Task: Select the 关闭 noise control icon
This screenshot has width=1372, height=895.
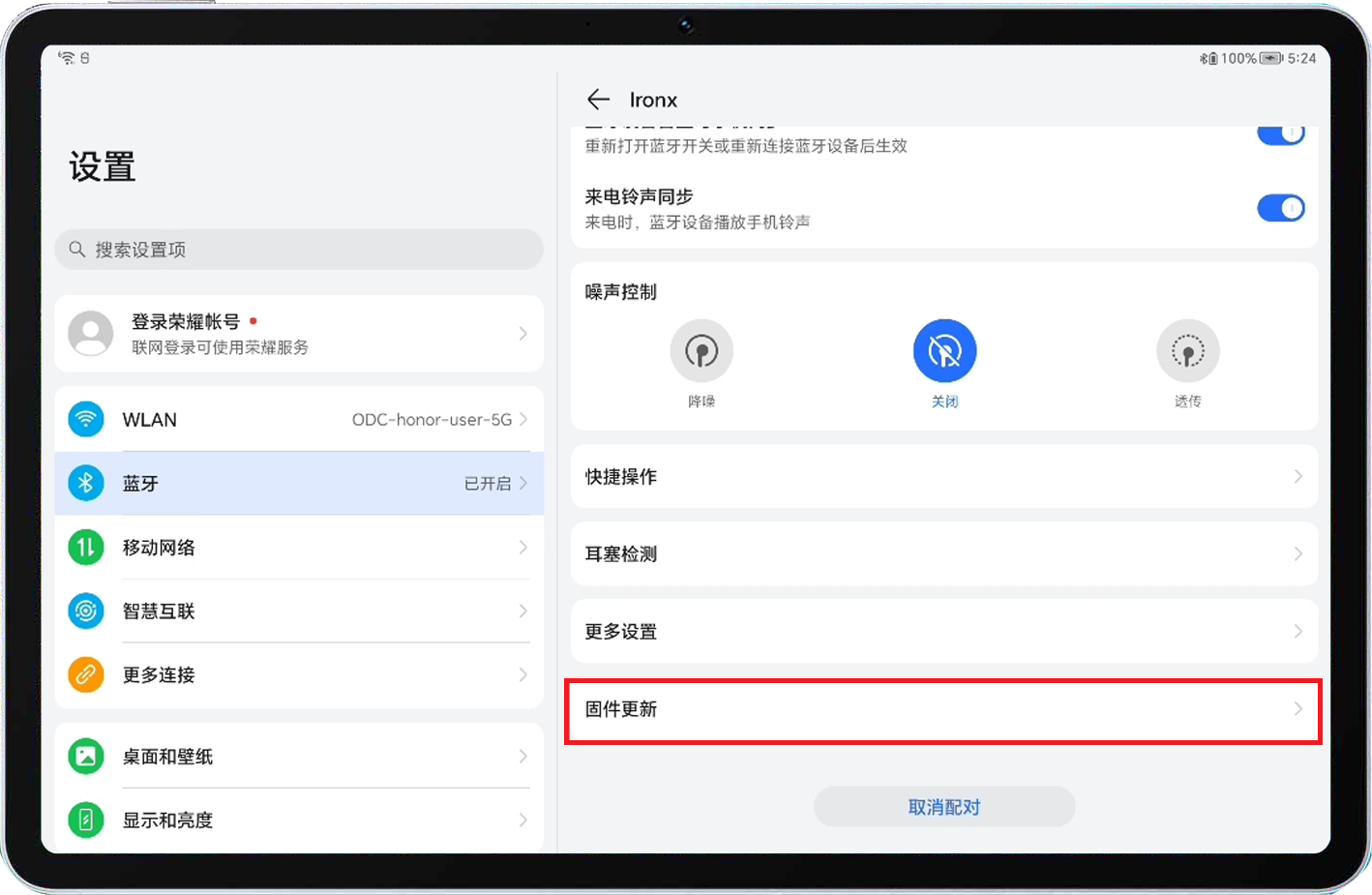Action: (944, 350)
